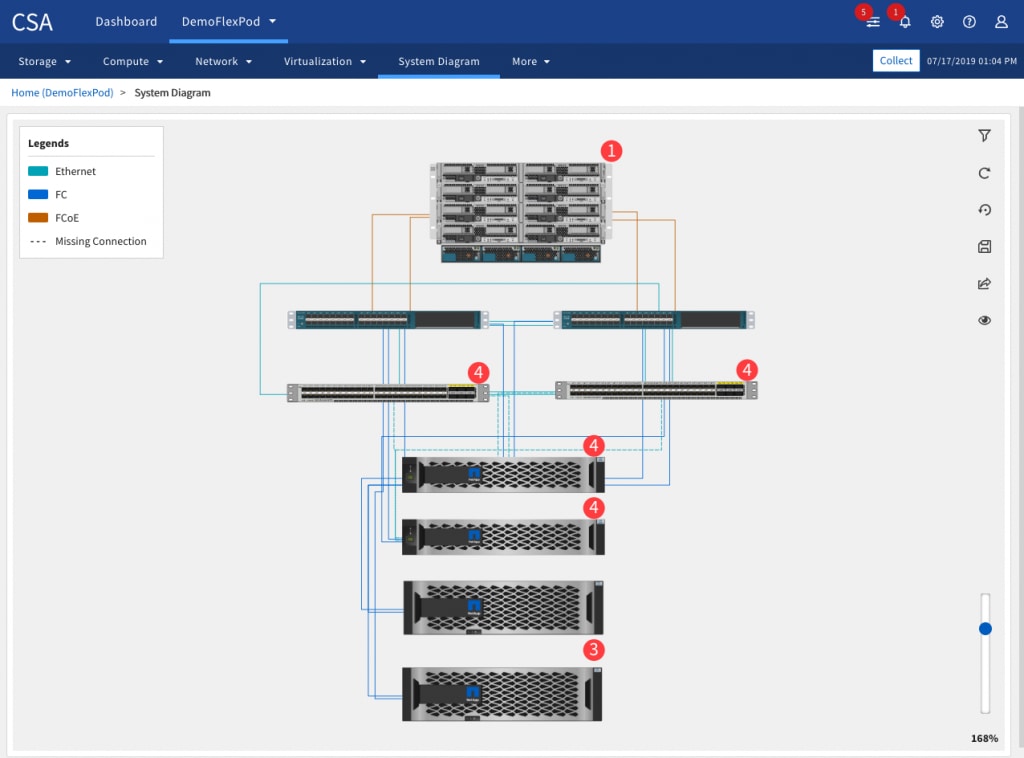
Task: Toggle visibility with the eye icon
Action: [984, 321]
